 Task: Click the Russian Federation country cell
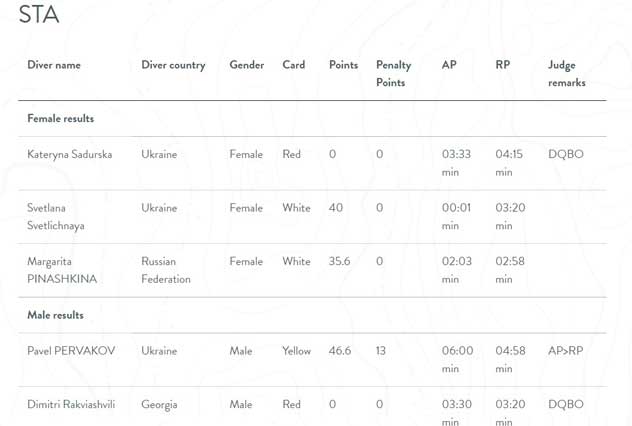pyautogui.click(x=166, y=270)
